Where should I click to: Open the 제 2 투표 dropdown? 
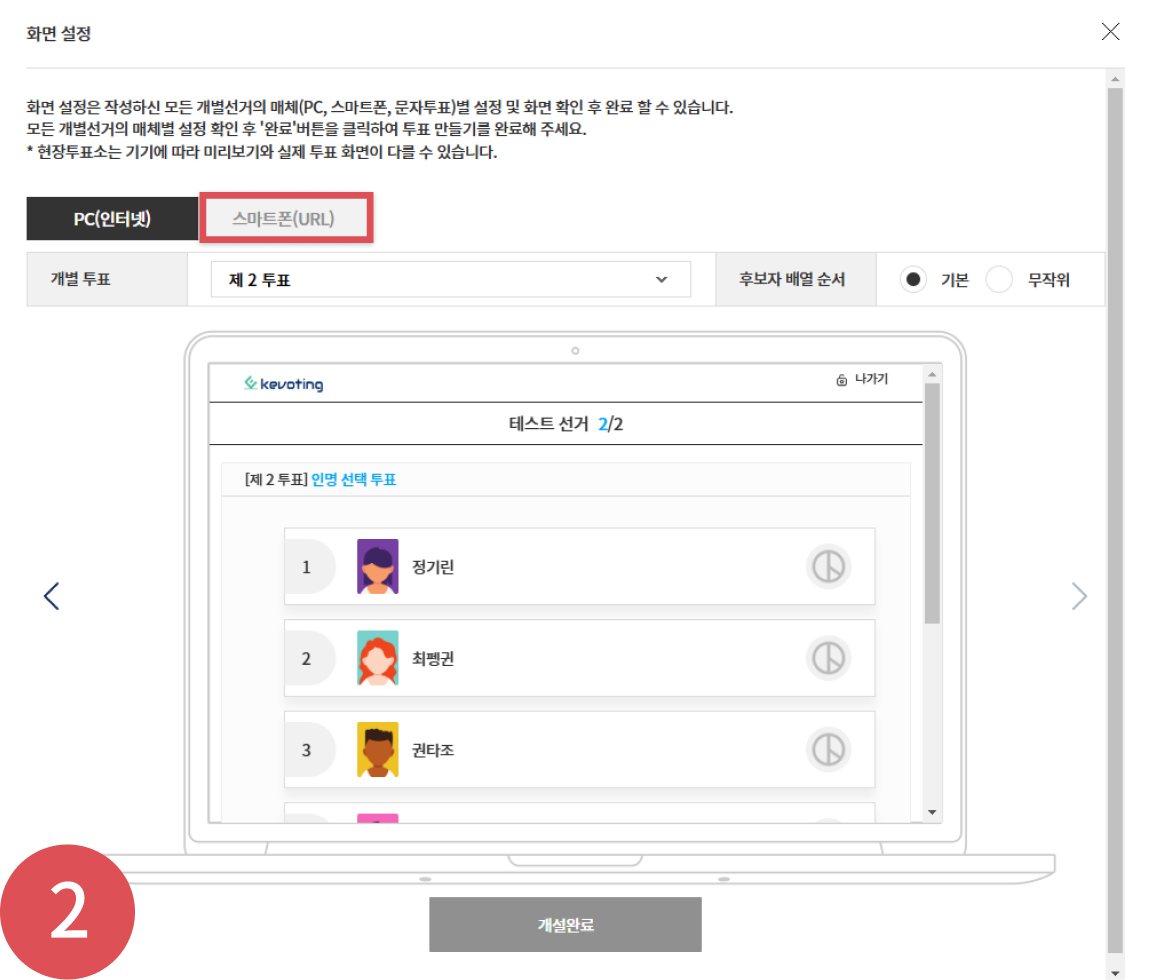tap(451, 280)
